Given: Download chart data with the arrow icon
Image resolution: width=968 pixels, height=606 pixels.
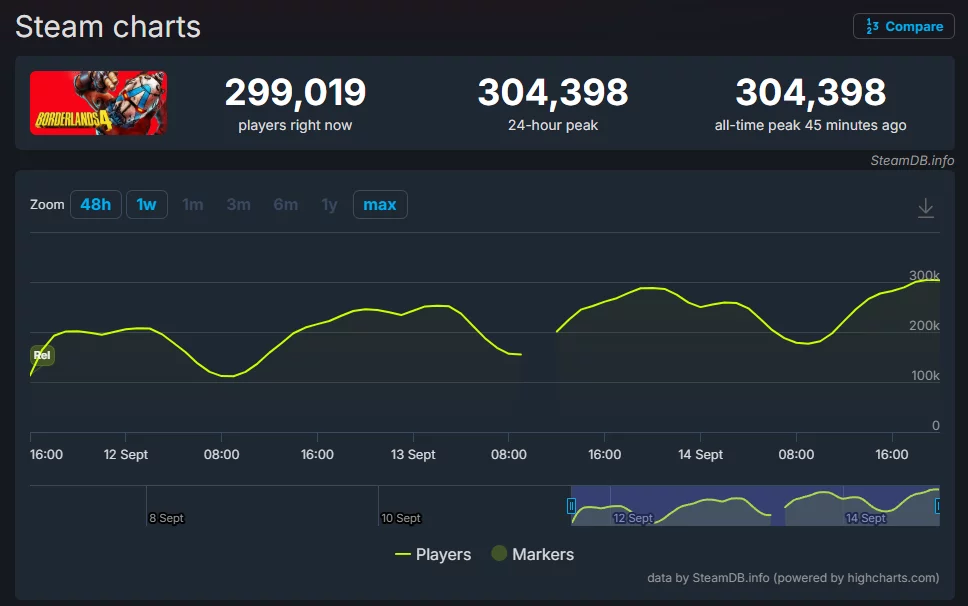Looking at the screenshot, I should tap(925, 208).
